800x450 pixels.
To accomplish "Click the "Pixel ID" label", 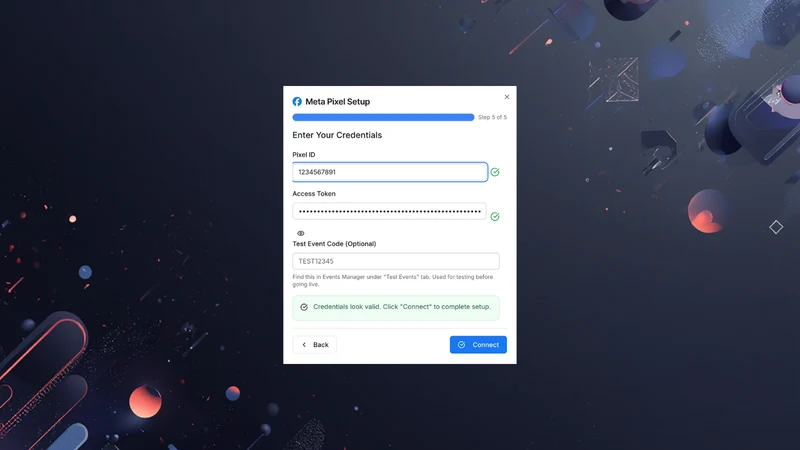I will [x=304, y=155].
